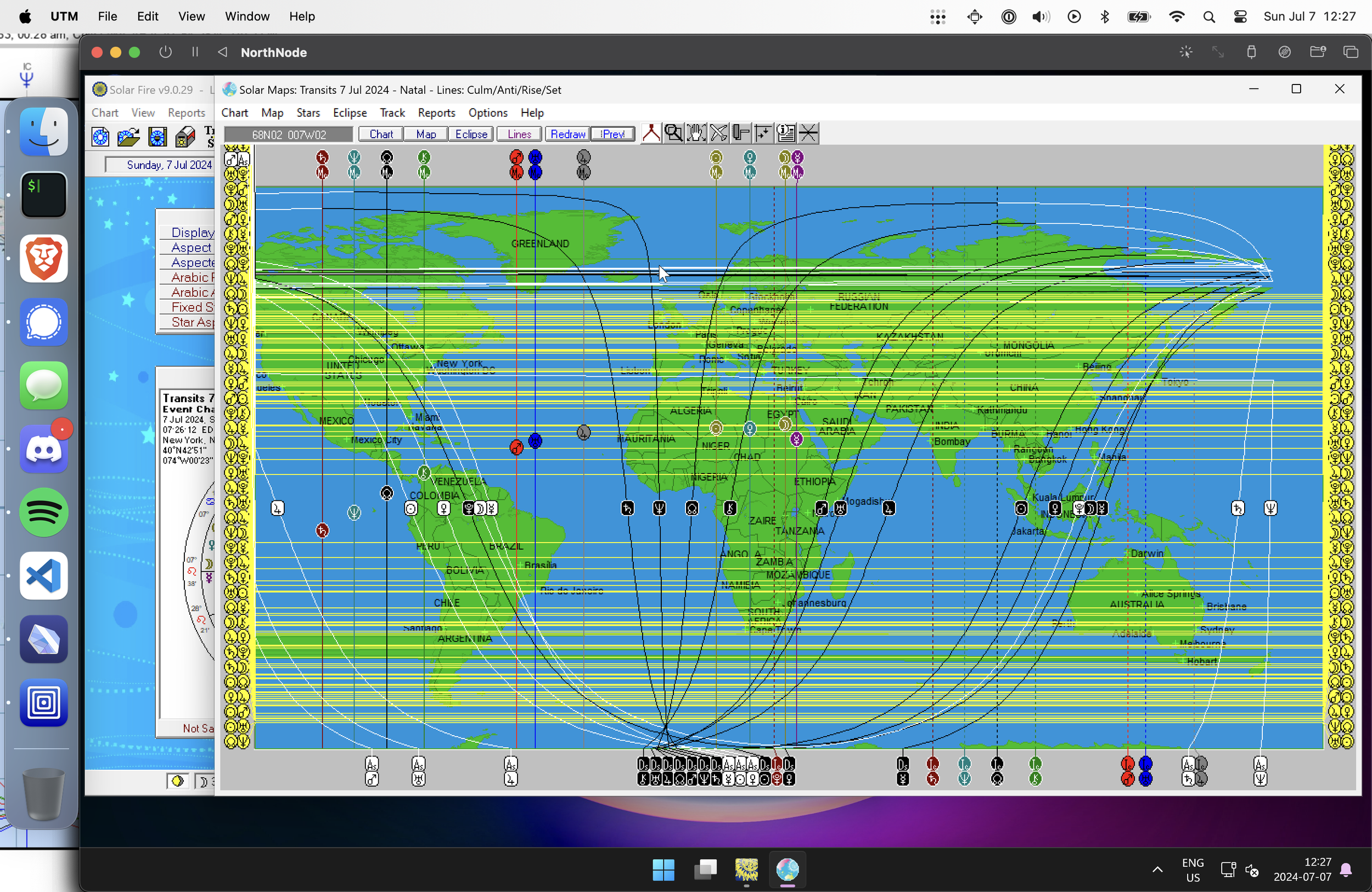Show hidden tray icons chevron in taskbar
The height and width of the screenshot is (892, 1372).
(1157, 870)
